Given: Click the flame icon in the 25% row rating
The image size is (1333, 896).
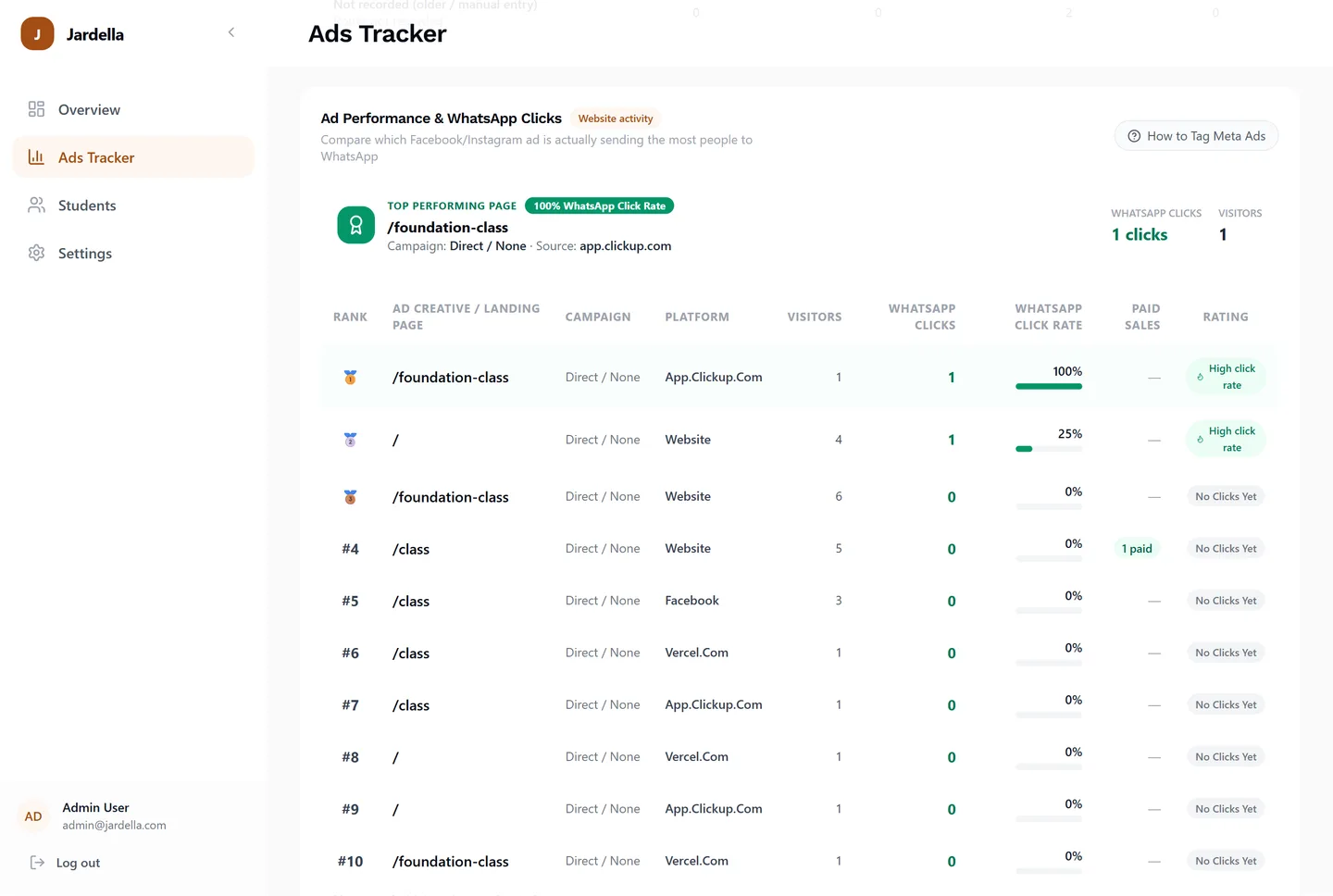Looking at the screenshot, I should (1200, 440).
